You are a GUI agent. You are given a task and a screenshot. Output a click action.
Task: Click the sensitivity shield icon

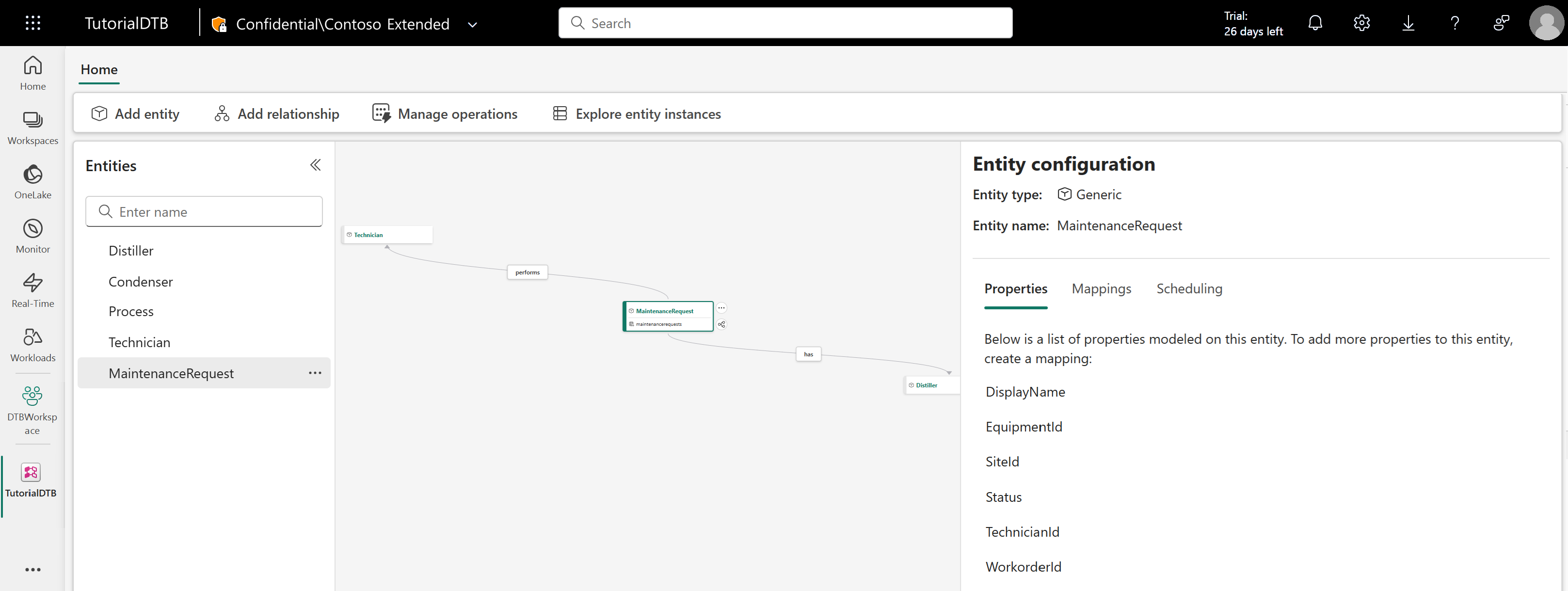coord(219,24)
